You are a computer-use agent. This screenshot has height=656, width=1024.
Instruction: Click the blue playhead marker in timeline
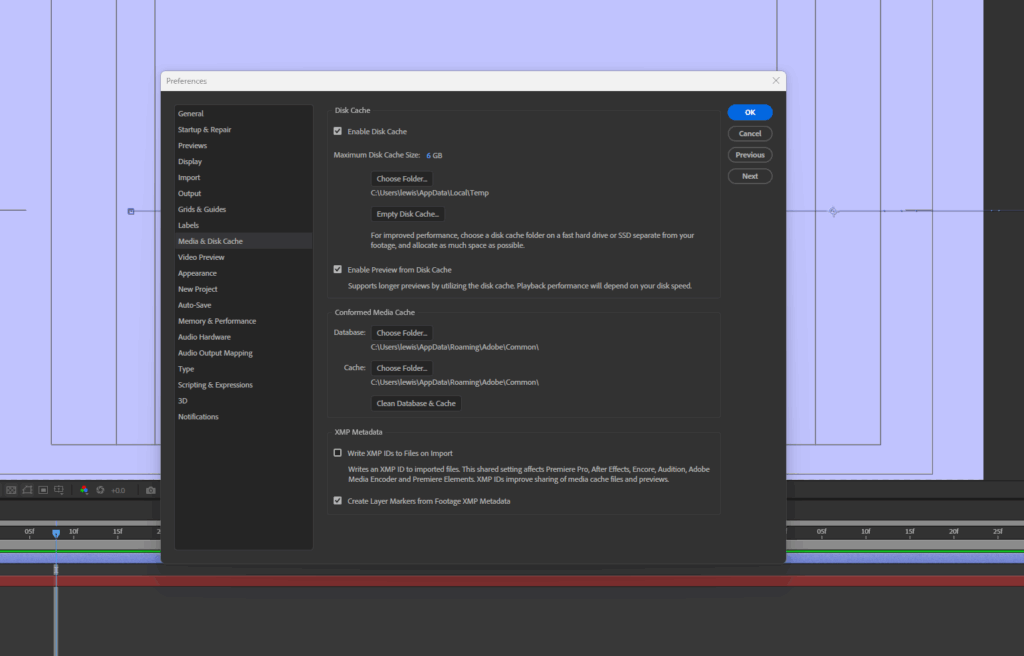56,533
